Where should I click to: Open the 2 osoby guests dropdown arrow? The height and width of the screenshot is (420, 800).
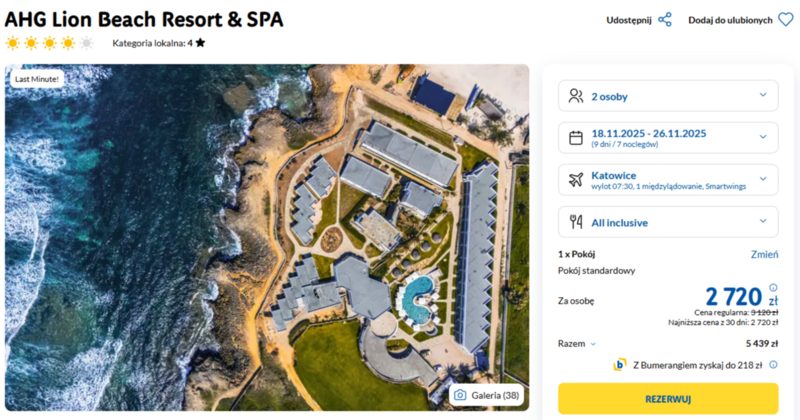(763, 96)
